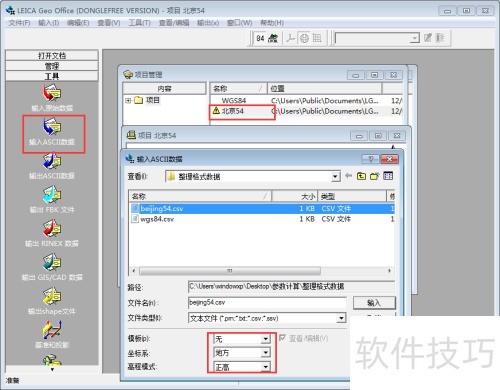This screenshot has height=390, width=500.
Task: Switch to the 打开文档 sidebar section
Action: [52, 55]
